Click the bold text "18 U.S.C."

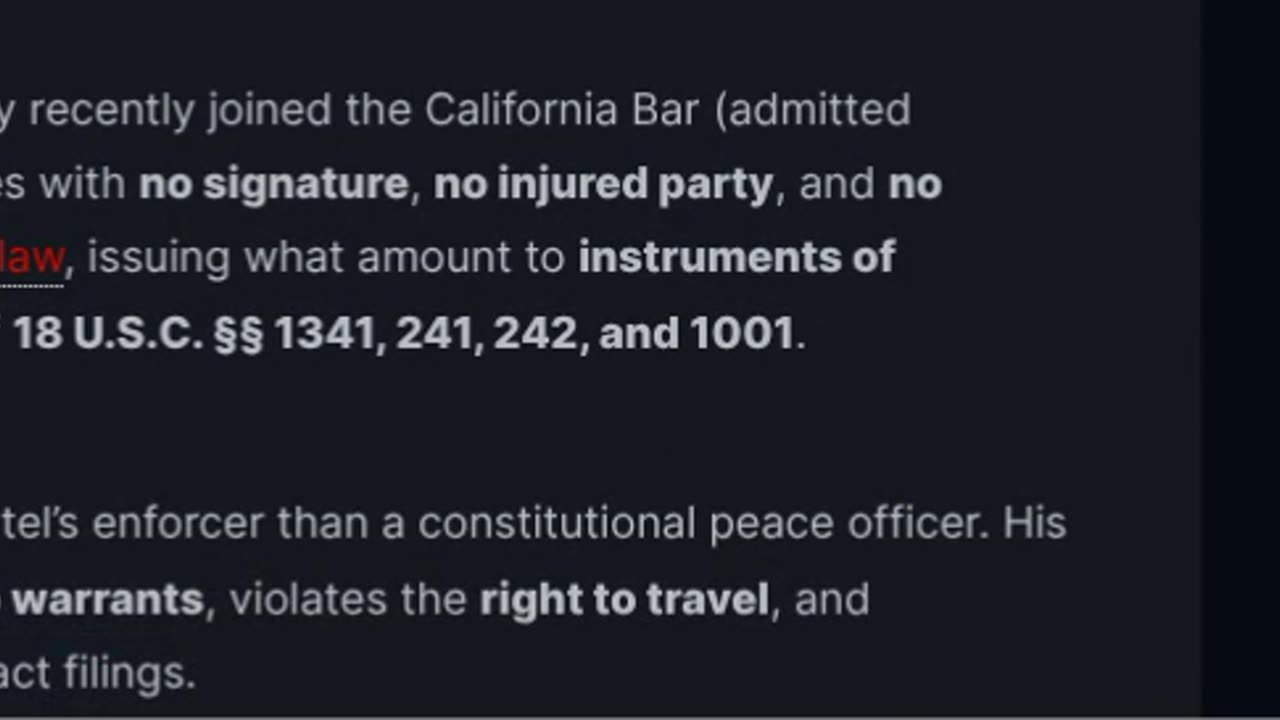[x=108, y=334]
